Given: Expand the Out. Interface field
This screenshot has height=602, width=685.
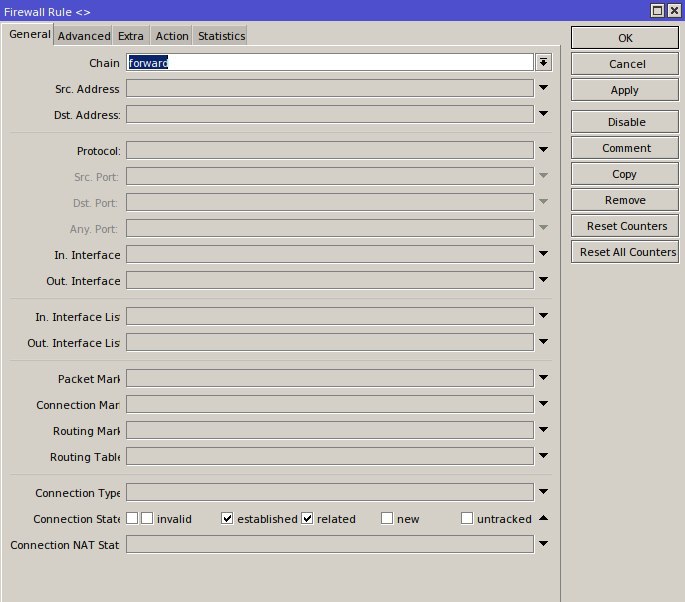Looking at the screenshot, I should pyautogui.click(x=543, y=280).
